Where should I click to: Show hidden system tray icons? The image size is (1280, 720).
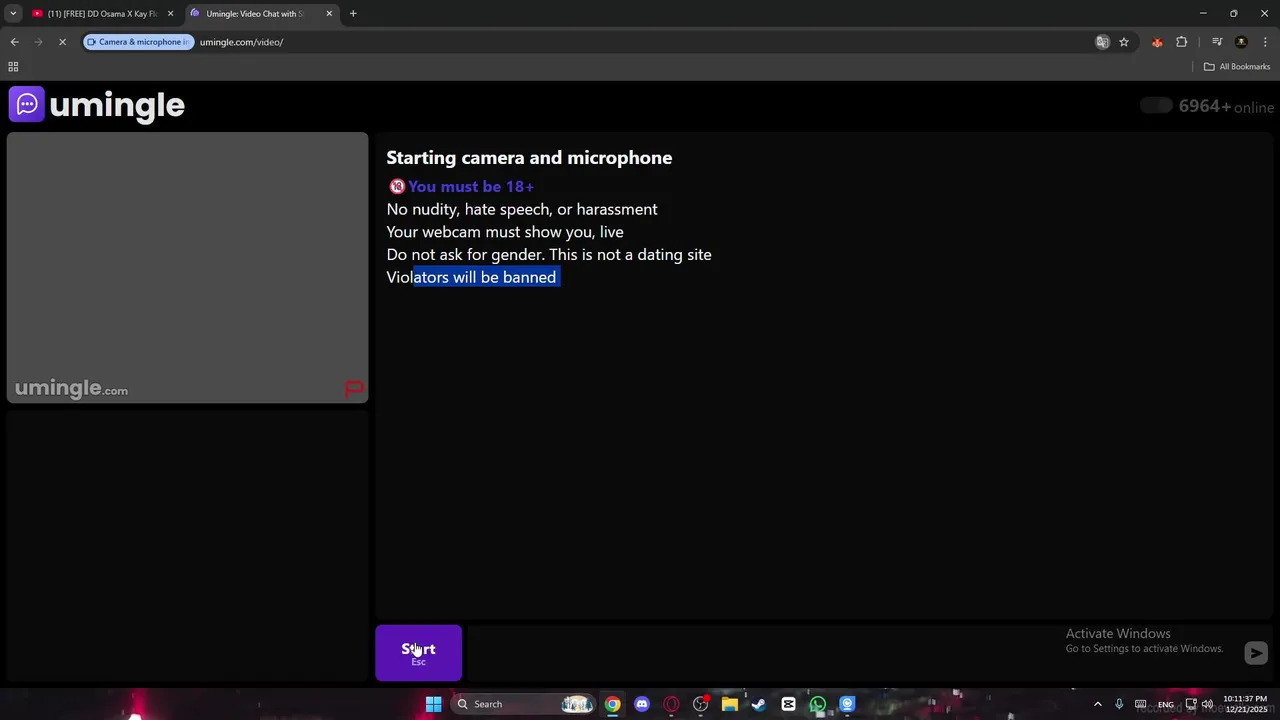click(1097, 704)
